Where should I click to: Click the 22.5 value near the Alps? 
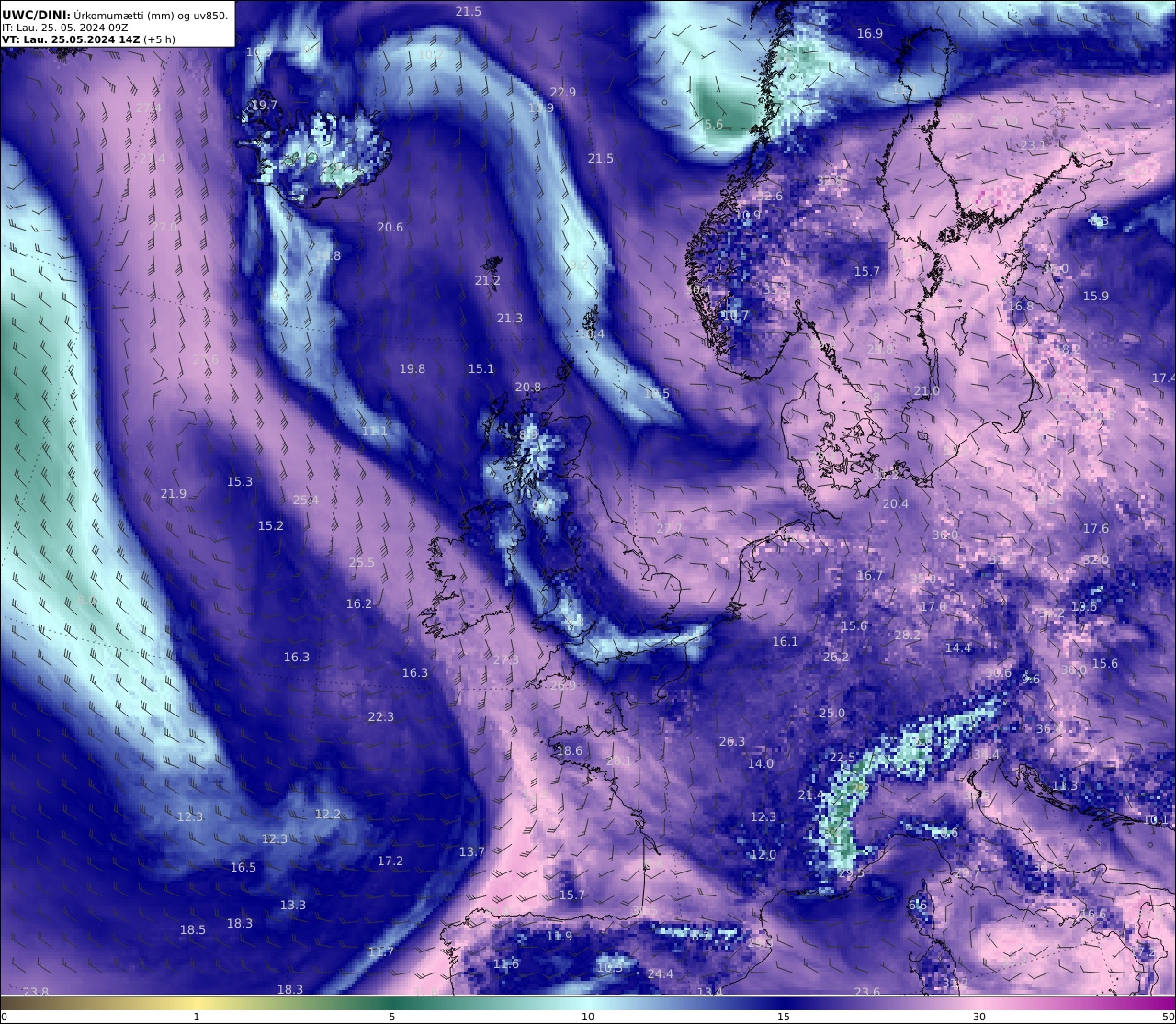click(842, 757)
